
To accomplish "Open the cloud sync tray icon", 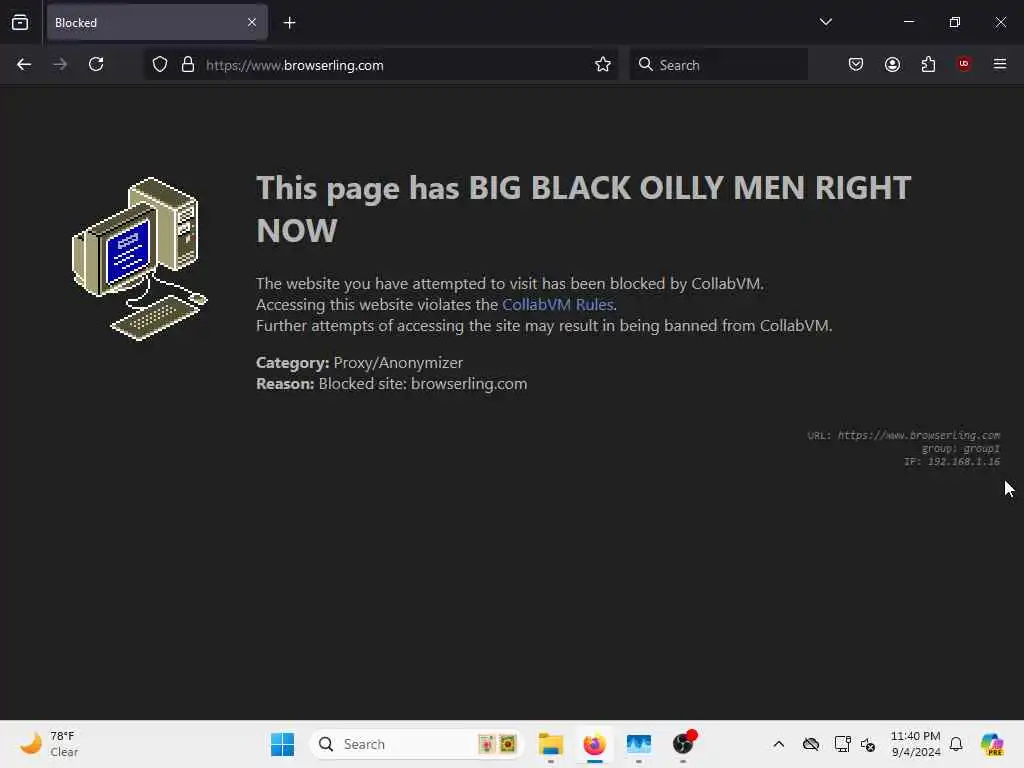I will click(x=810, y=744).
